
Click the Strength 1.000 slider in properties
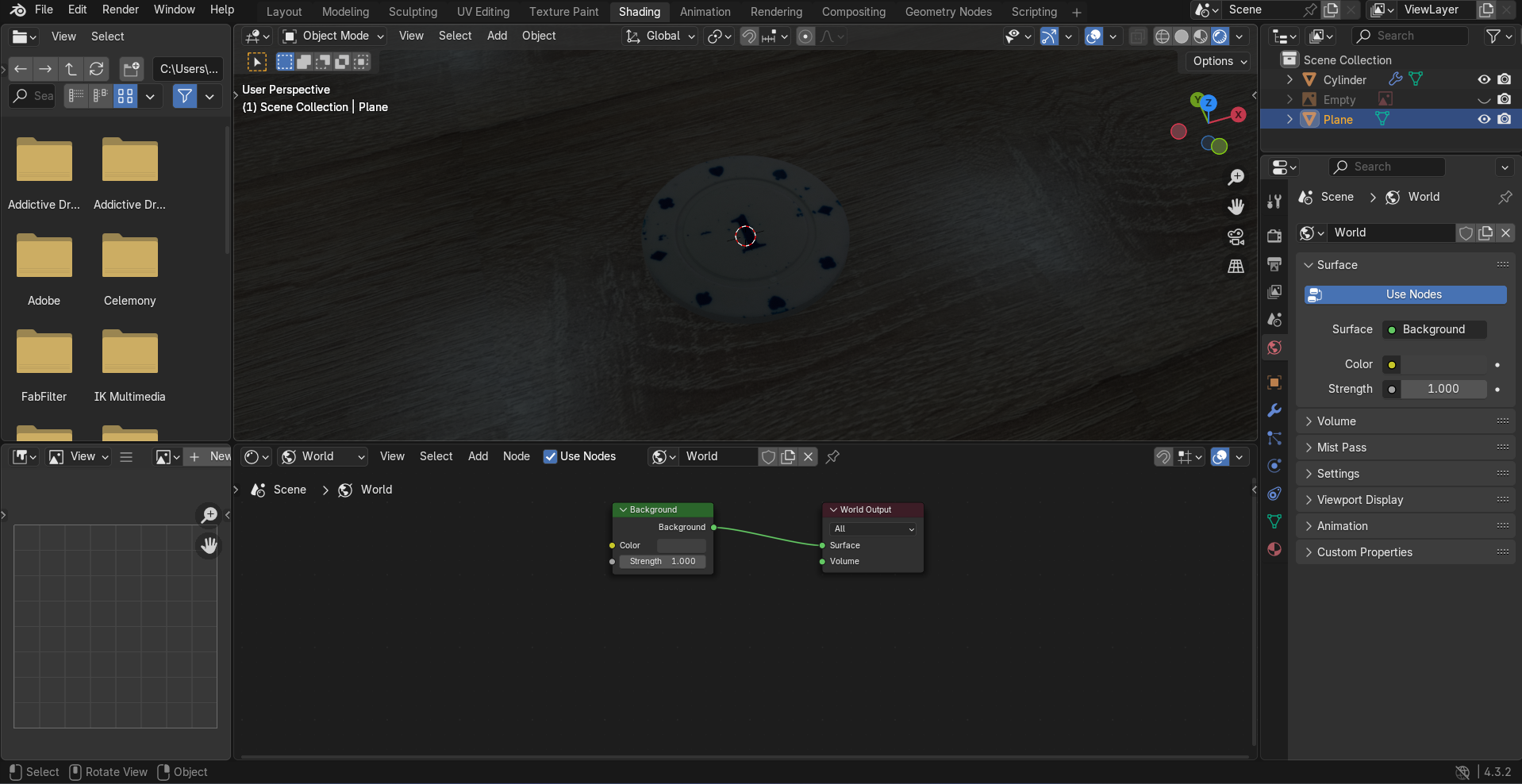pos(1443,389)
